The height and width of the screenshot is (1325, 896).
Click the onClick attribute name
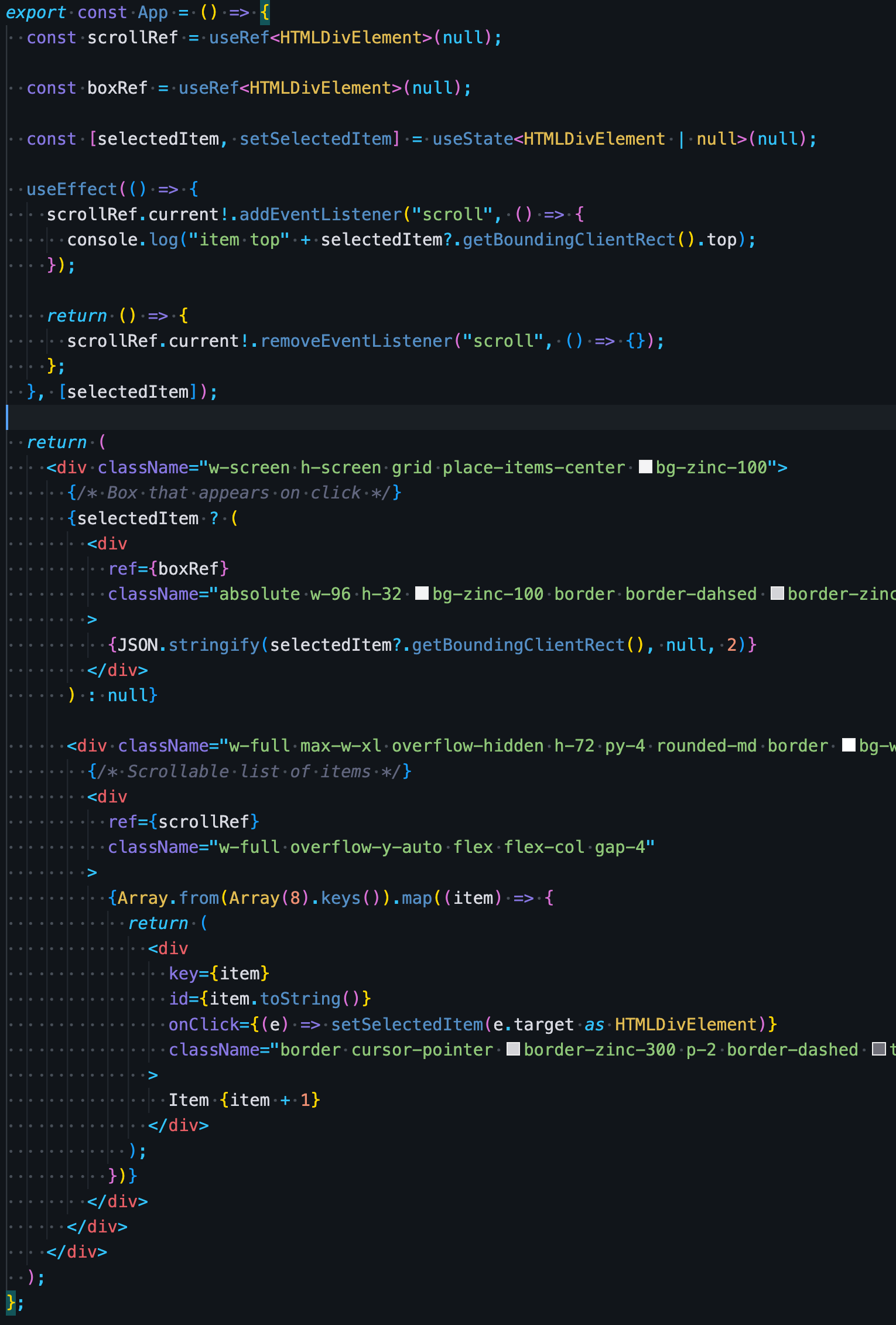coord(204,1024)
